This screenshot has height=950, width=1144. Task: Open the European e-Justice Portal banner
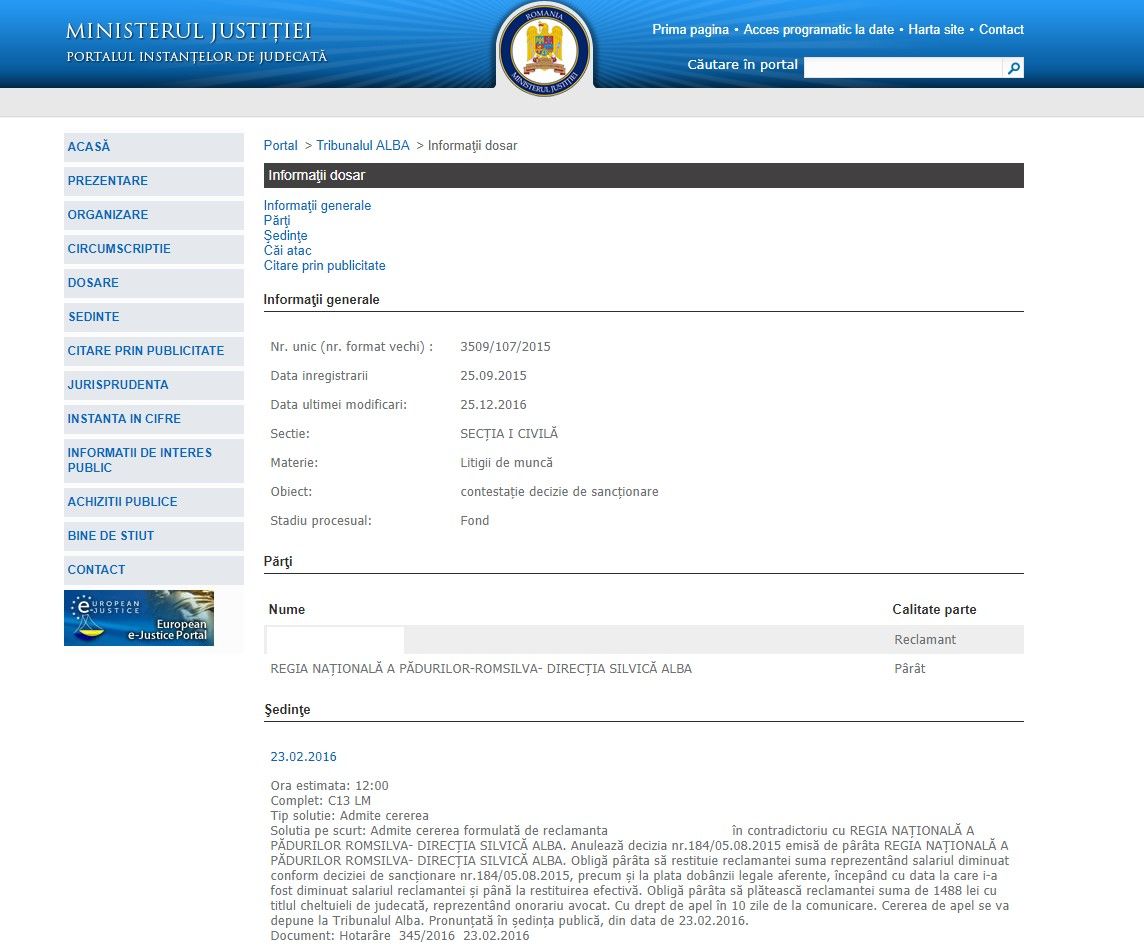139,618
